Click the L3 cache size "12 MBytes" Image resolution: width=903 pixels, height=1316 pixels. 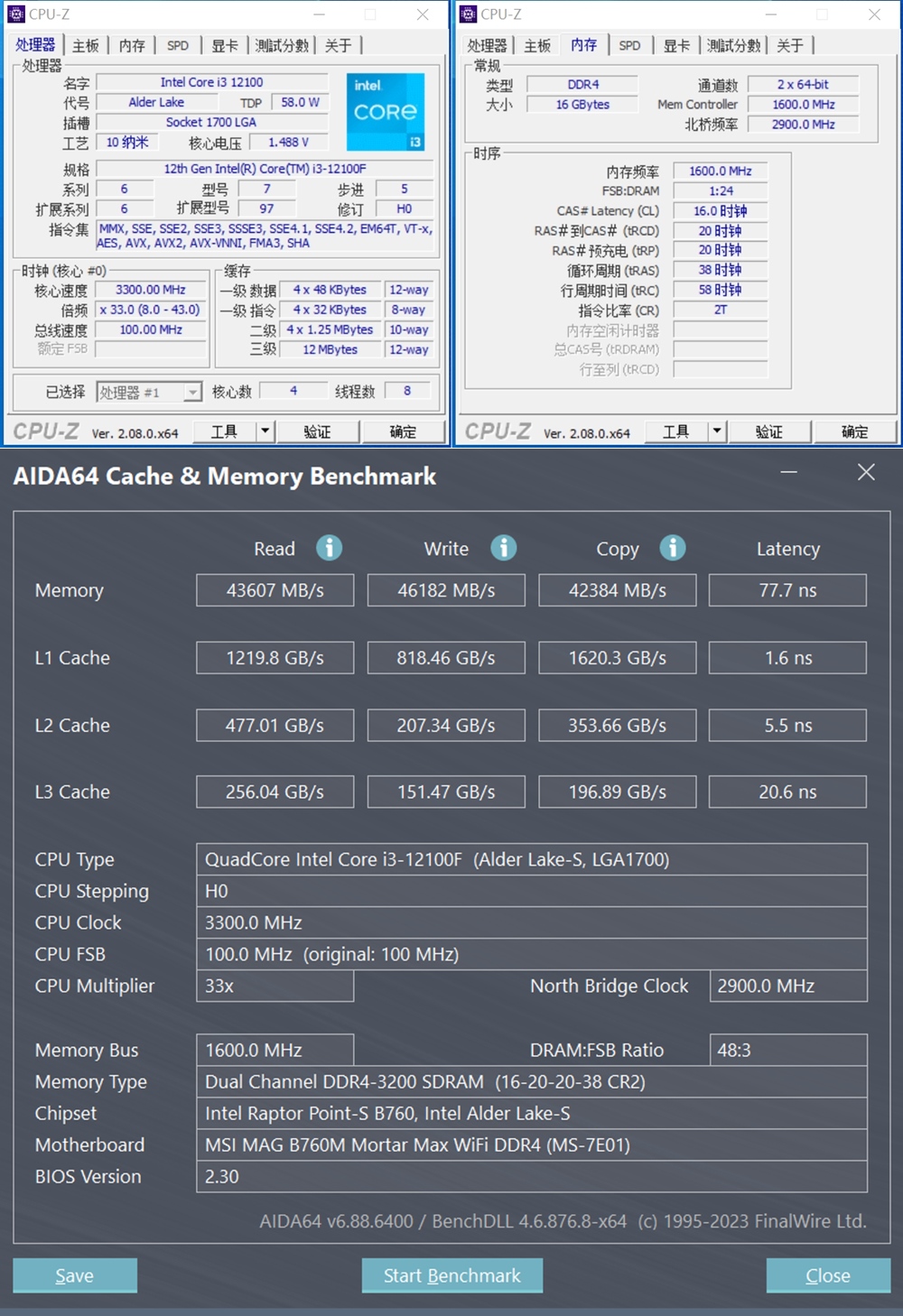[x=330, y=349]
